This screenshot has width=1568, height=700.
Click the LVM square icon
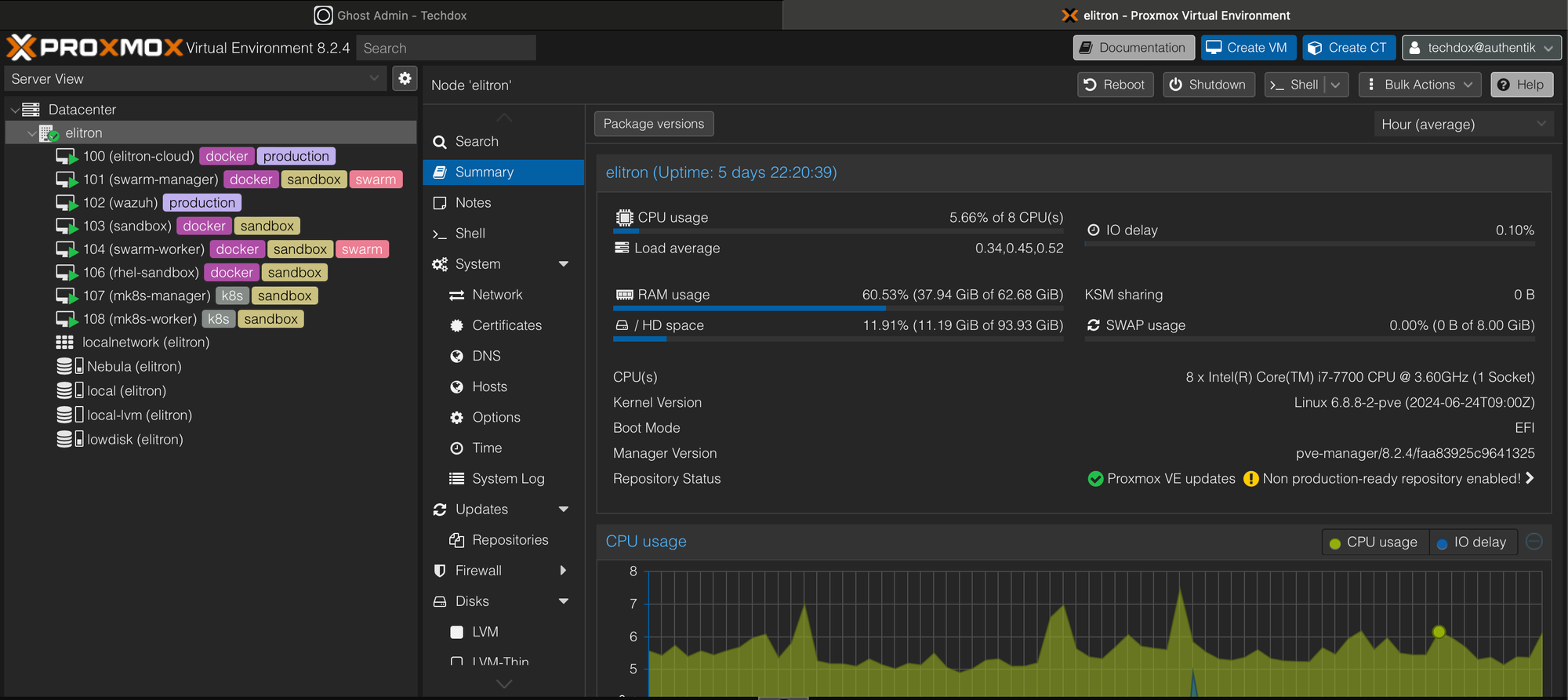pyautogui.click(x=456, y=632)
